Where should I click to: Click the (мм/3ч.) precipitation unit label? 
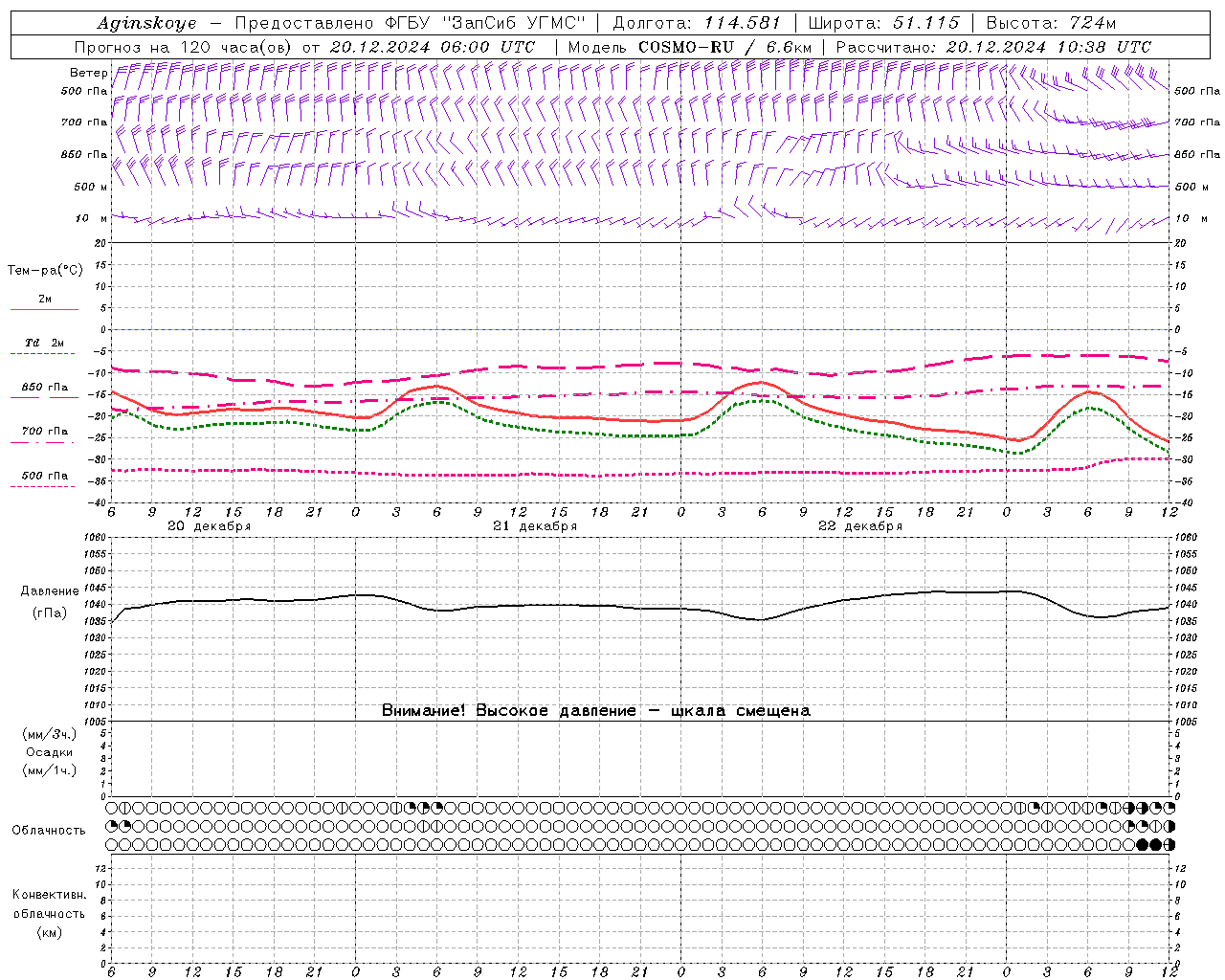pos(50,734)
